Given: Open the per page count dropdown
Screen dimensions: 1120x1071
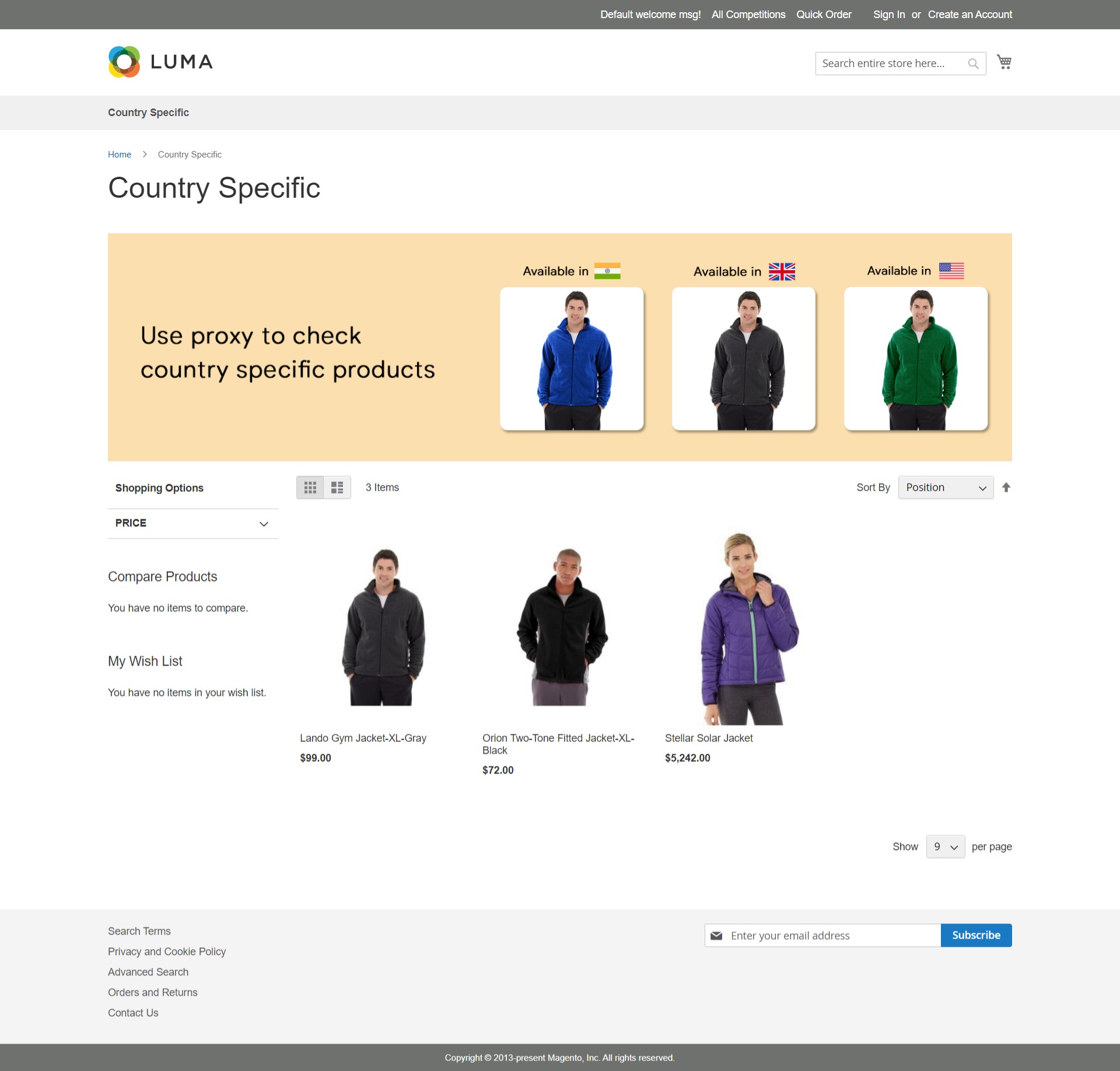Looking at the screenshot, I should (x=944, y=846).
